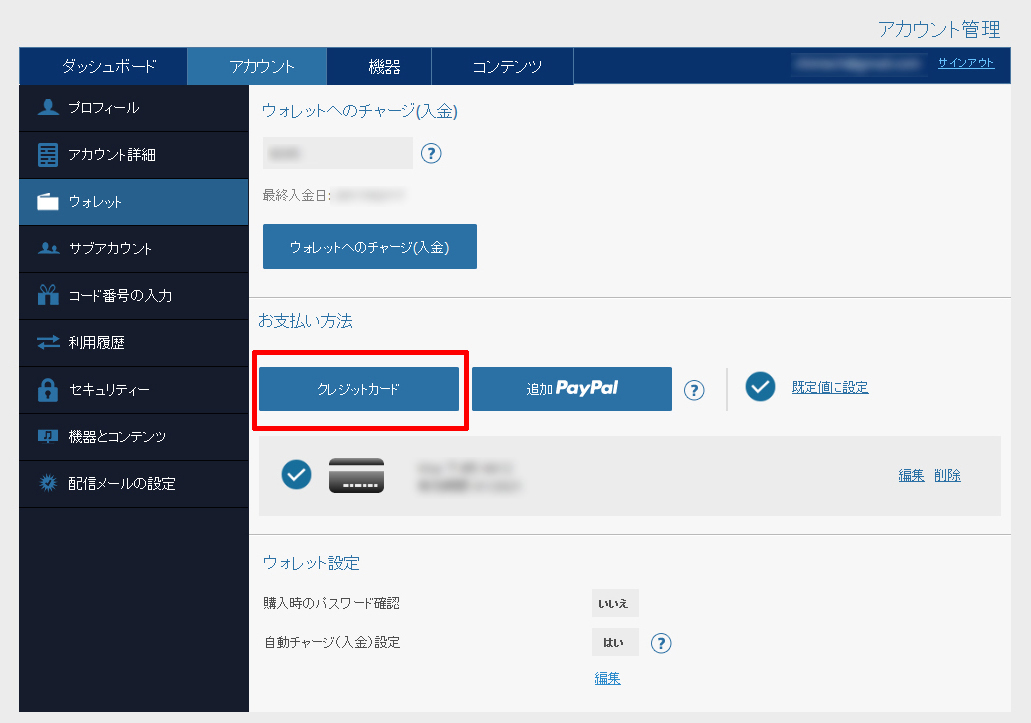This screenshot has height=723, width=1031.
Task: Select 配信メールの設定 in sidebar menu
Action: pos(134,484)
